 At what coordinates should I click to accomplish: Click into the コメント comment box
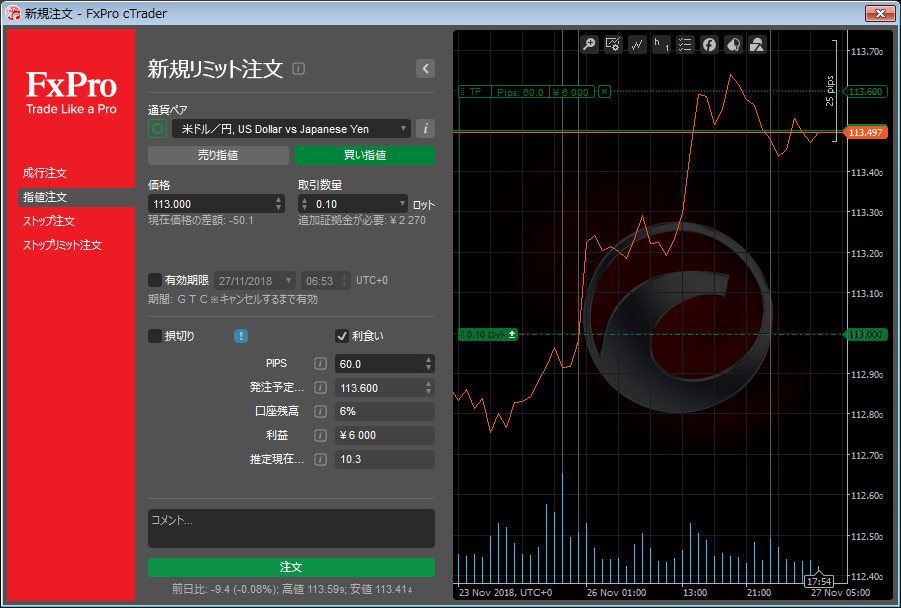tap(291, 528)
